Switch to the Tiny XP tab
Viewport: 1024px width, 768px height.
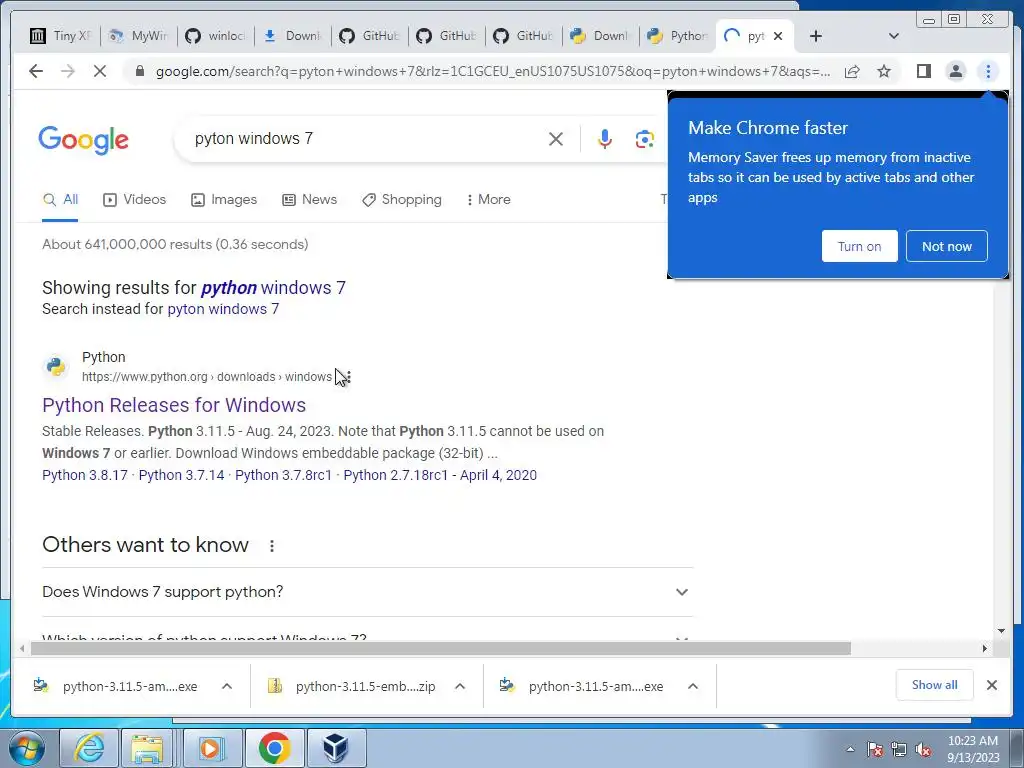pyautogui.click(x=61, y=36)
